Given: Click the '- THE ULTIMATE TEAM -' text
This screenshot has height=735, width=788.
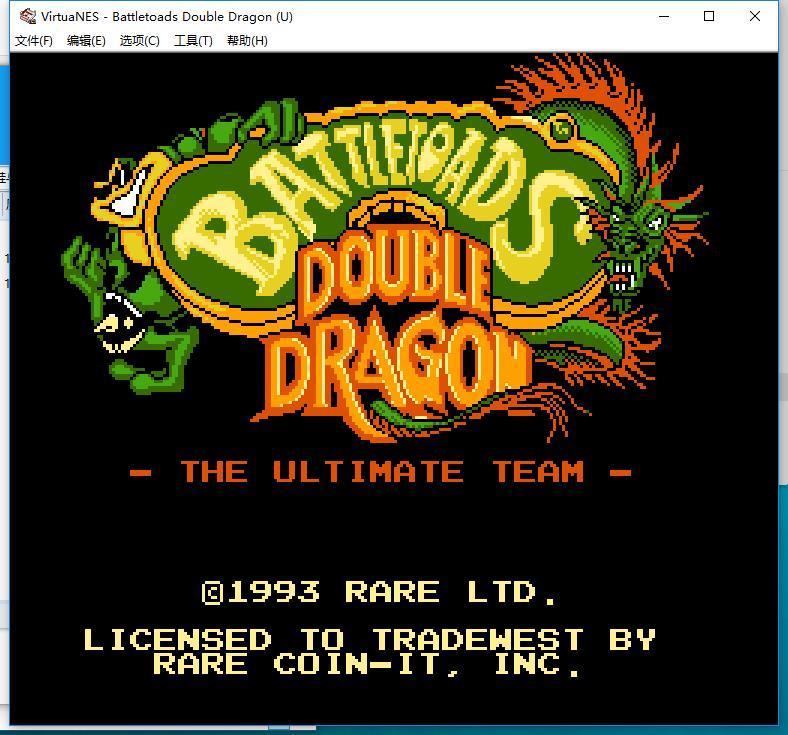Looking at the screenshot, I should point(381,472).
